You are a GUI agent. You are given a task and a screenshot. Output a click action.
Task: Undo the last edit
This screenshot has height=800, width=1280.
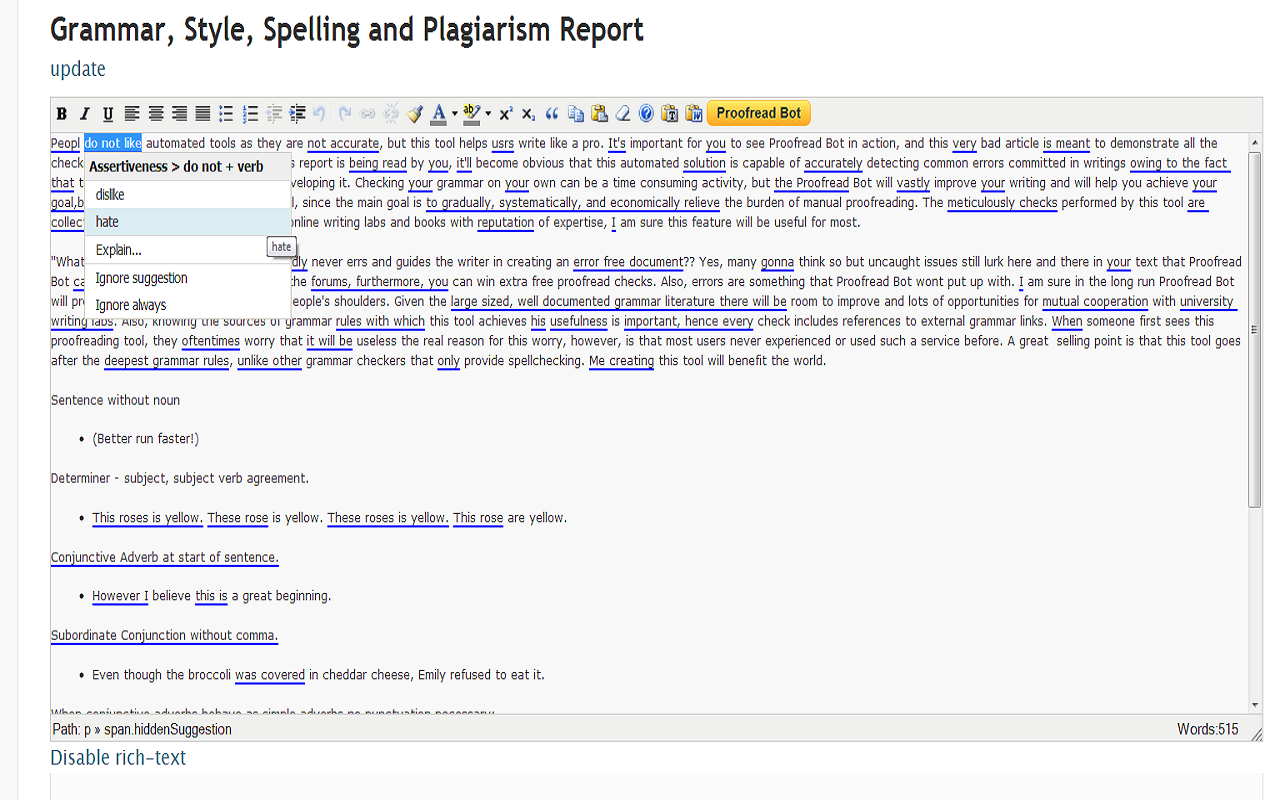coord(318,113)
